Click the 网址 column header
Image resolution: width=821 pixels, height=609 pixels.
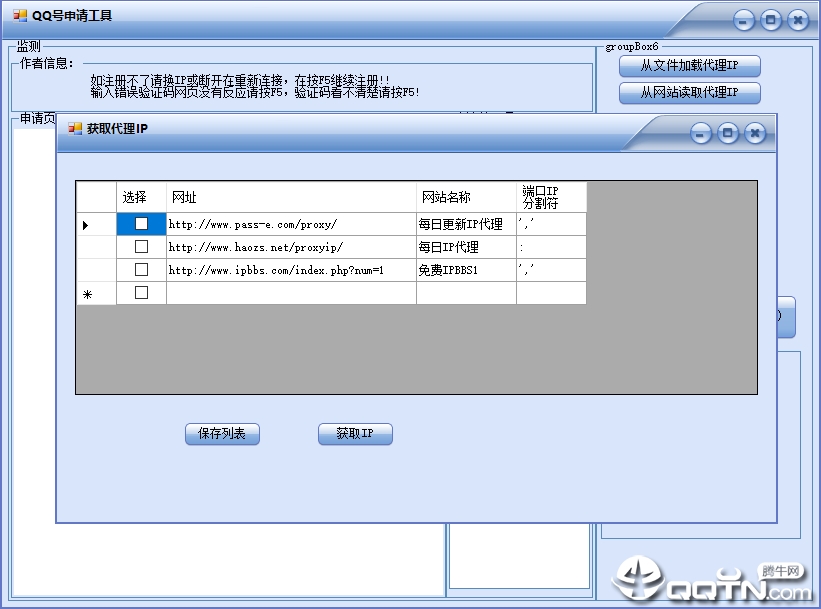tap(290, 197)
